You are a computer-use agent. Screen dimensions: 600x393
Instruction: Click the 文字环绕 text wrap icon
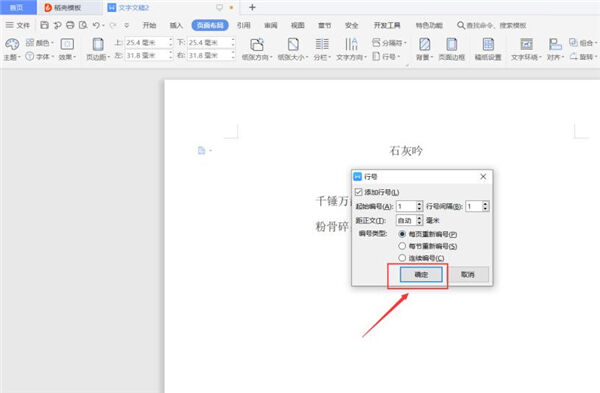point(526,44)
